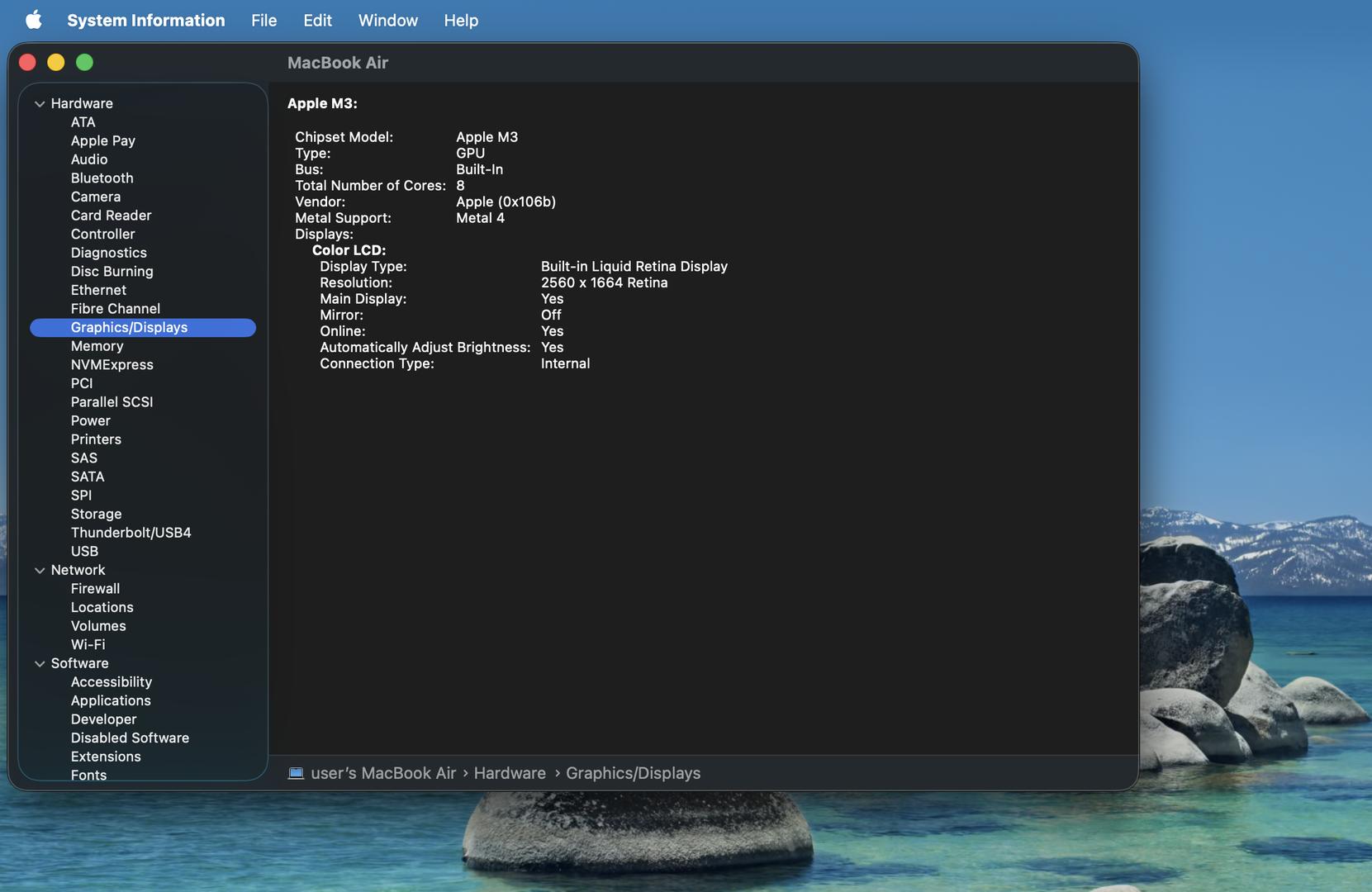Open the Edit menu
Screen dimensions: 1372x892
317,20
